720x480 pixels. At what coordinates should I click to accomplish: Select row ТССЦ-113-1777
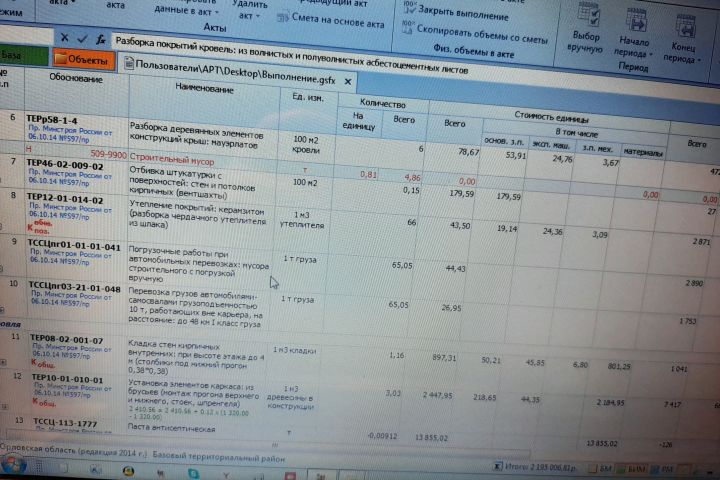click(65, 423)
